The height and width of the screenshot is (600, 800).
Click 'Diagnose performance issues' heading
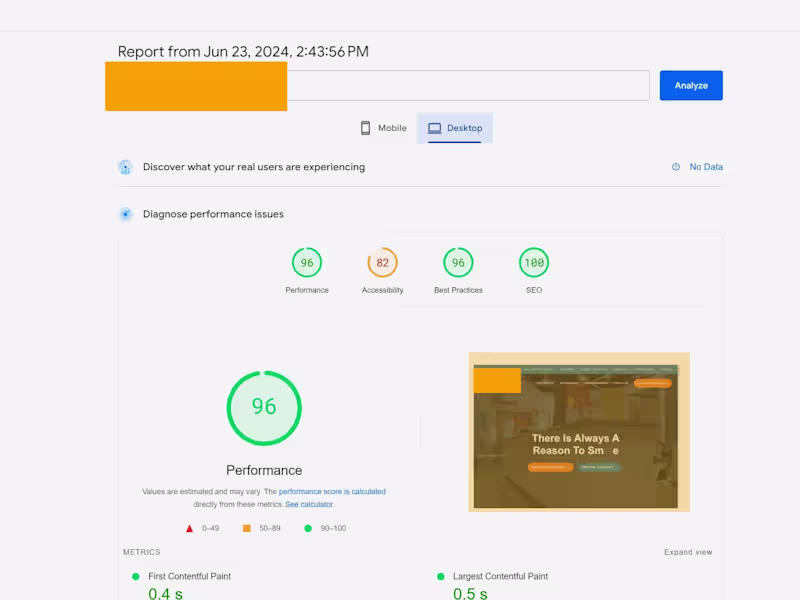pyautogui.click(x=213, y=214)
